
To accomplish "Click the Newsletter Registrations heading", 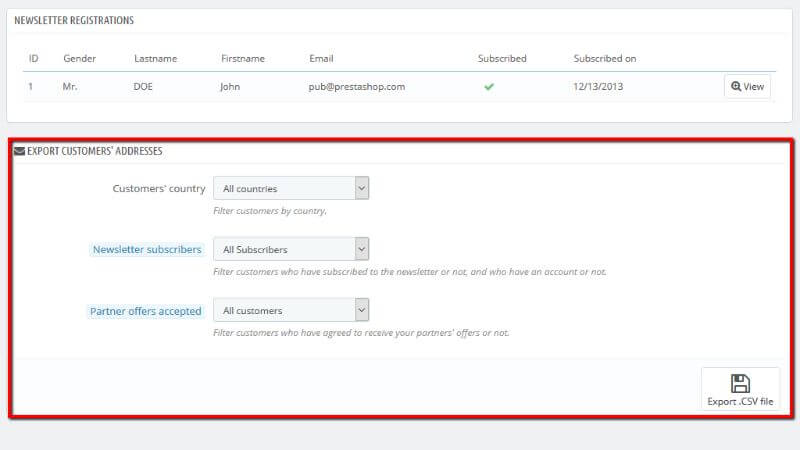I will pos(74,20).
